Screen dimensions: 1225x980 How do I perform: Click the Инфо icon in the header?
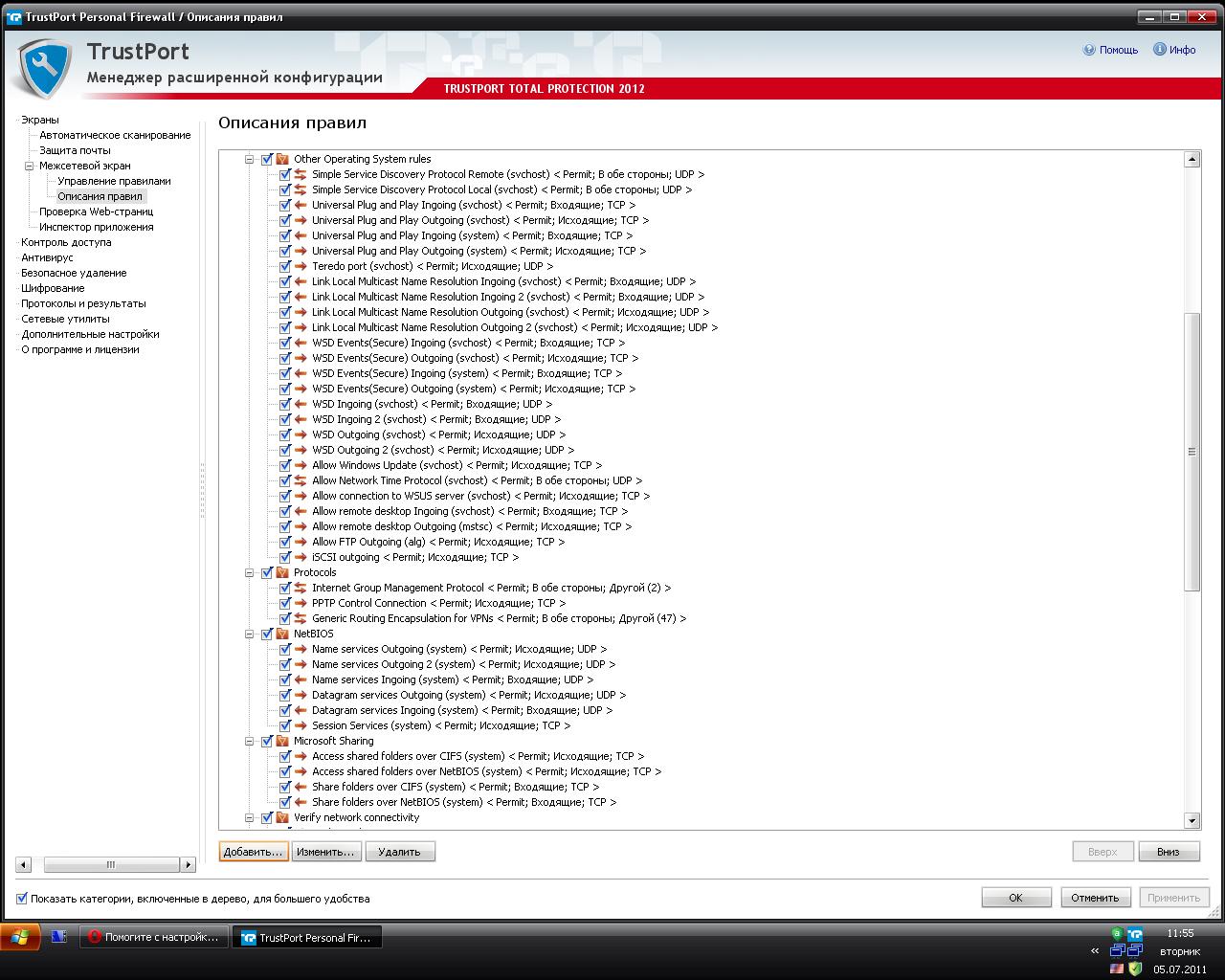click(x=1159, y=50)
